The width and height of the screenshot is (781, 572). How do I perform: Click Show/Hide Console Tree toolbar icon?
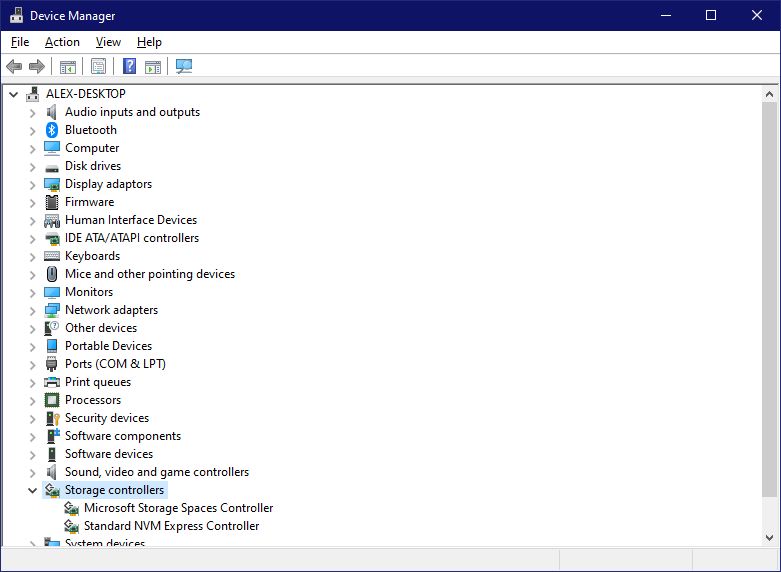68,66
